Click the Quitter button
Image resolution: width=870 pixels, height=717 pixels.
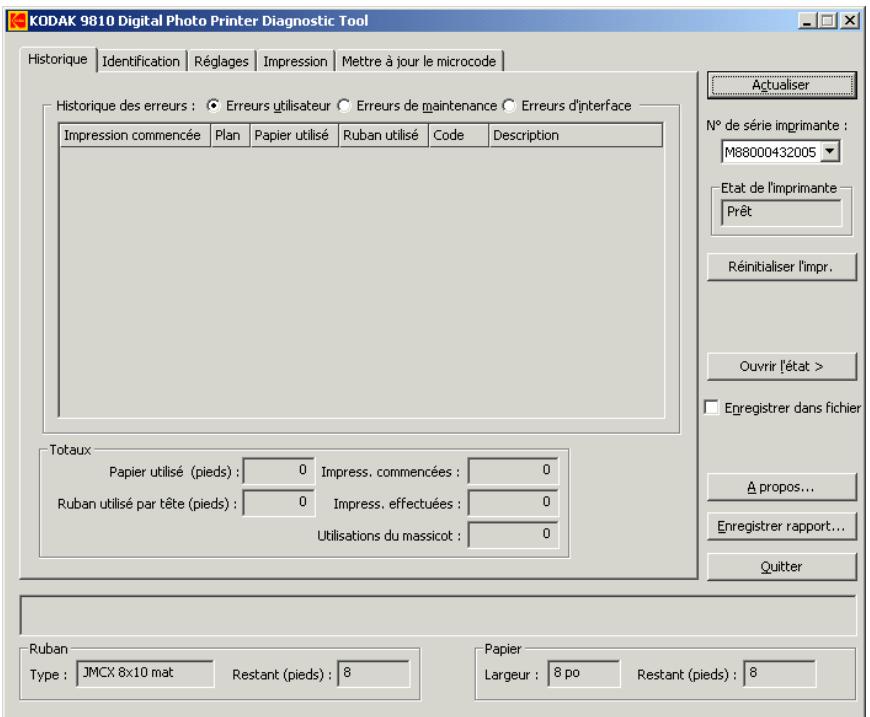781,567
